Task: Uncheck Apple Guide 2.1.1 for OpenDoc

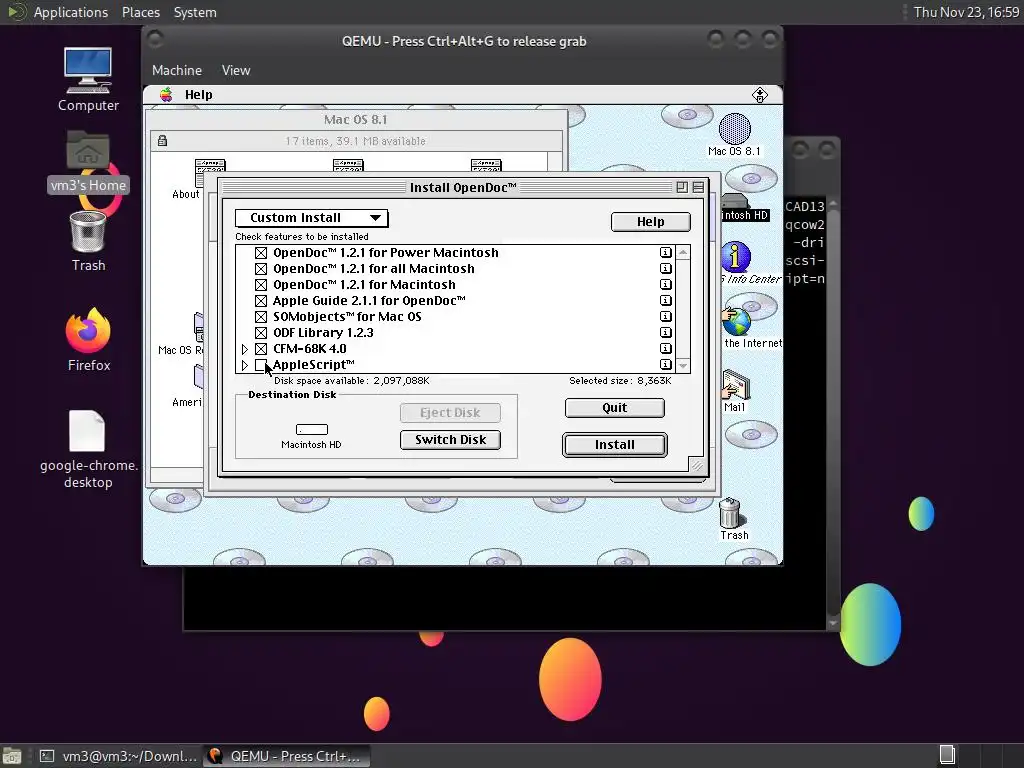Action: 261,300
